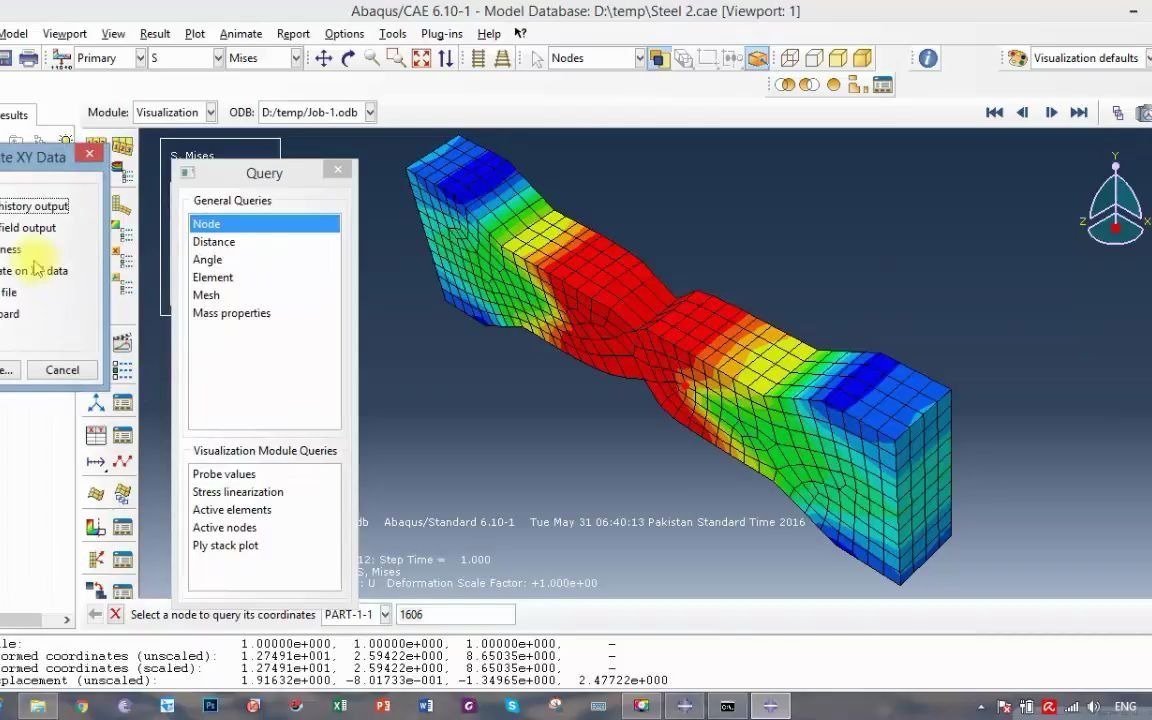Click the Replace Selected display group icon
1152x720 pixels.
(x=785, y=84)
